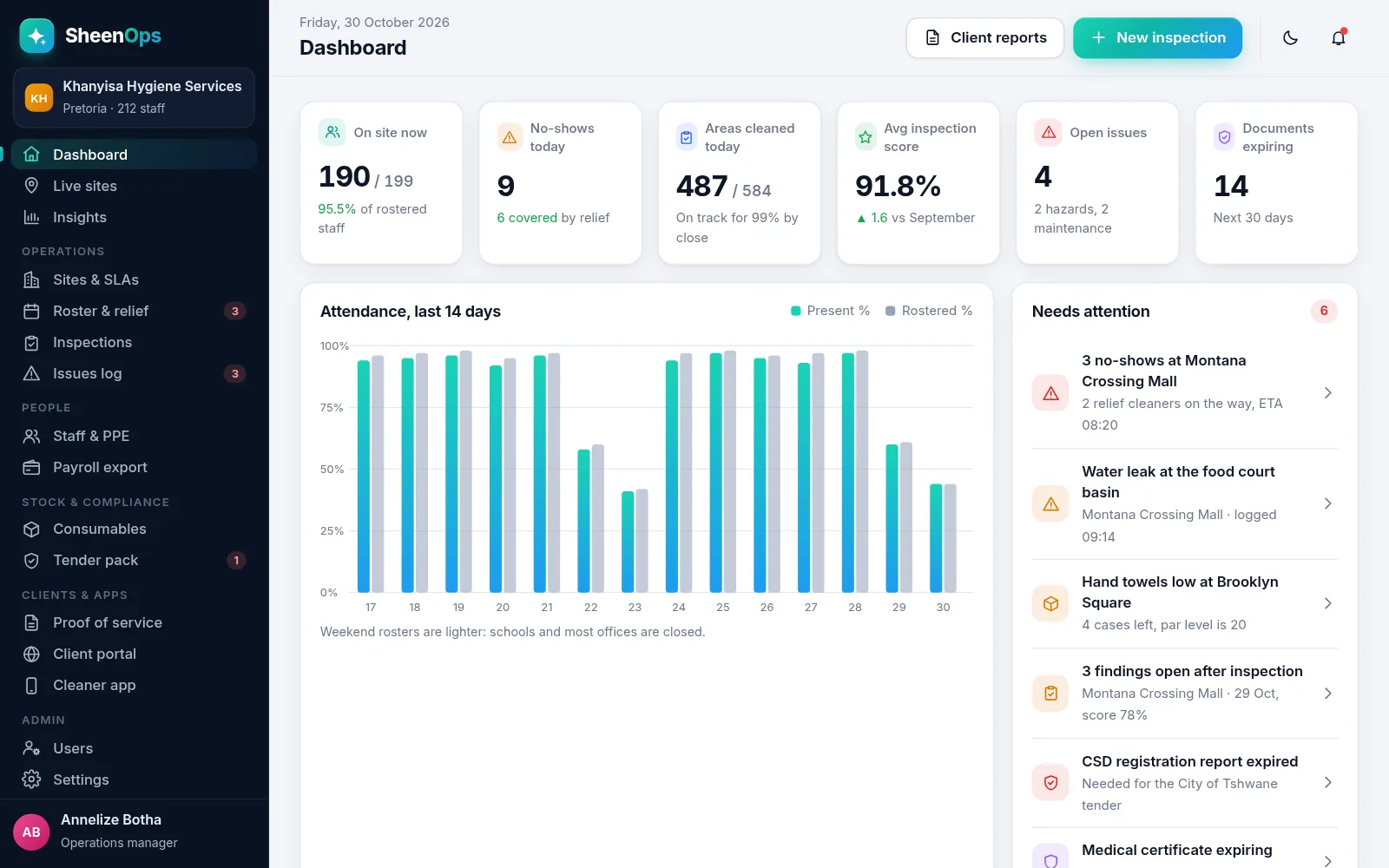1389x868 pixels.
Task: Click orange warning icon beside Water leak item
Action: [x=1050, y=504]
